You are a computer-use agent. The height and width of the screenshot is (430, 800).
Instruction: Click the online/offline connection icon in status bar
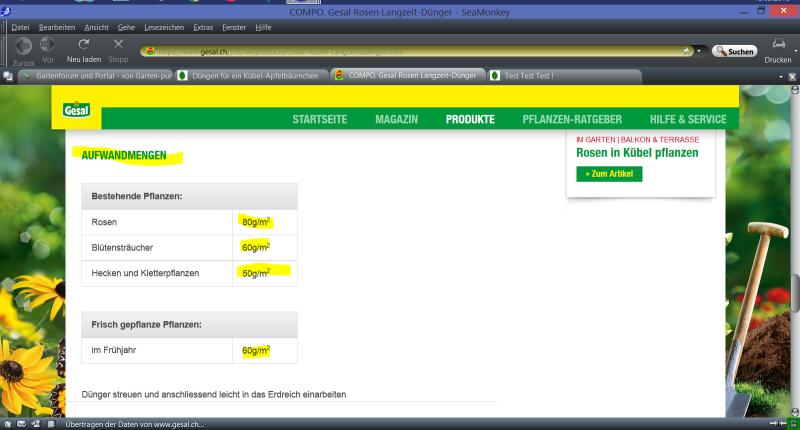click(778, 423)
